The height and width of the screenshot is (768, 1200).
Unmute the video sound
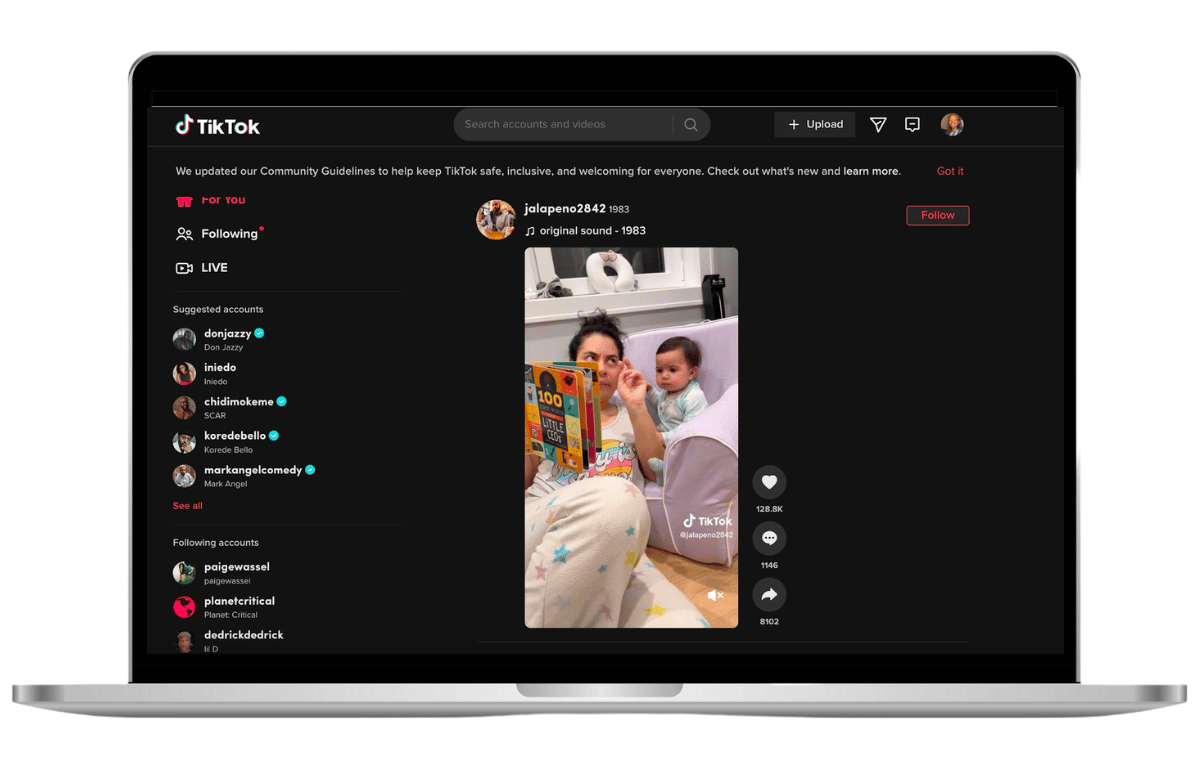coord(715,595)
